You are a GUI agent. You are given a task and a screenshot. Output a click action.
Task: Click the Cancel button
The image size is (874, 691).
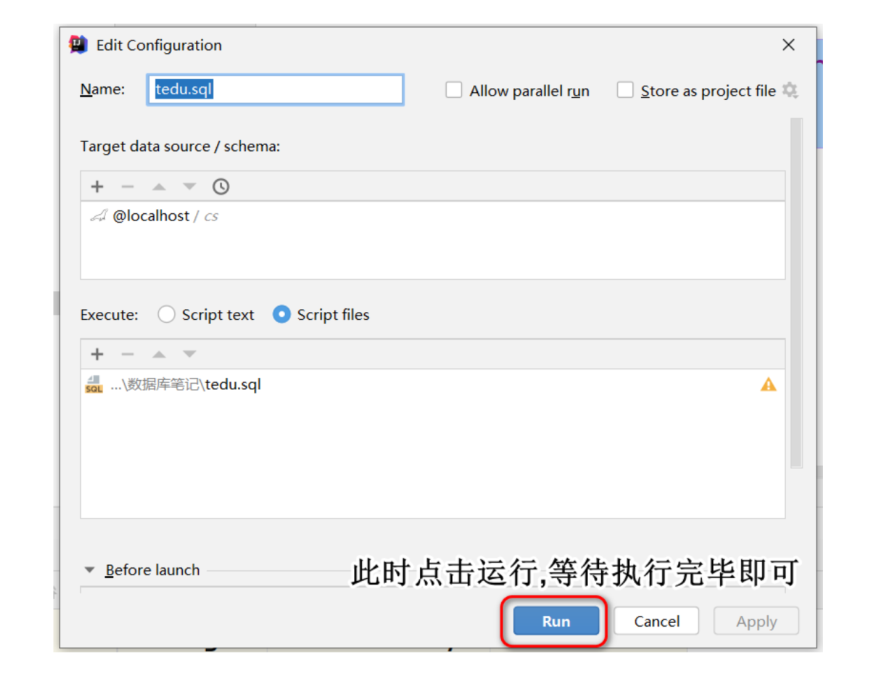pos(656,621)
